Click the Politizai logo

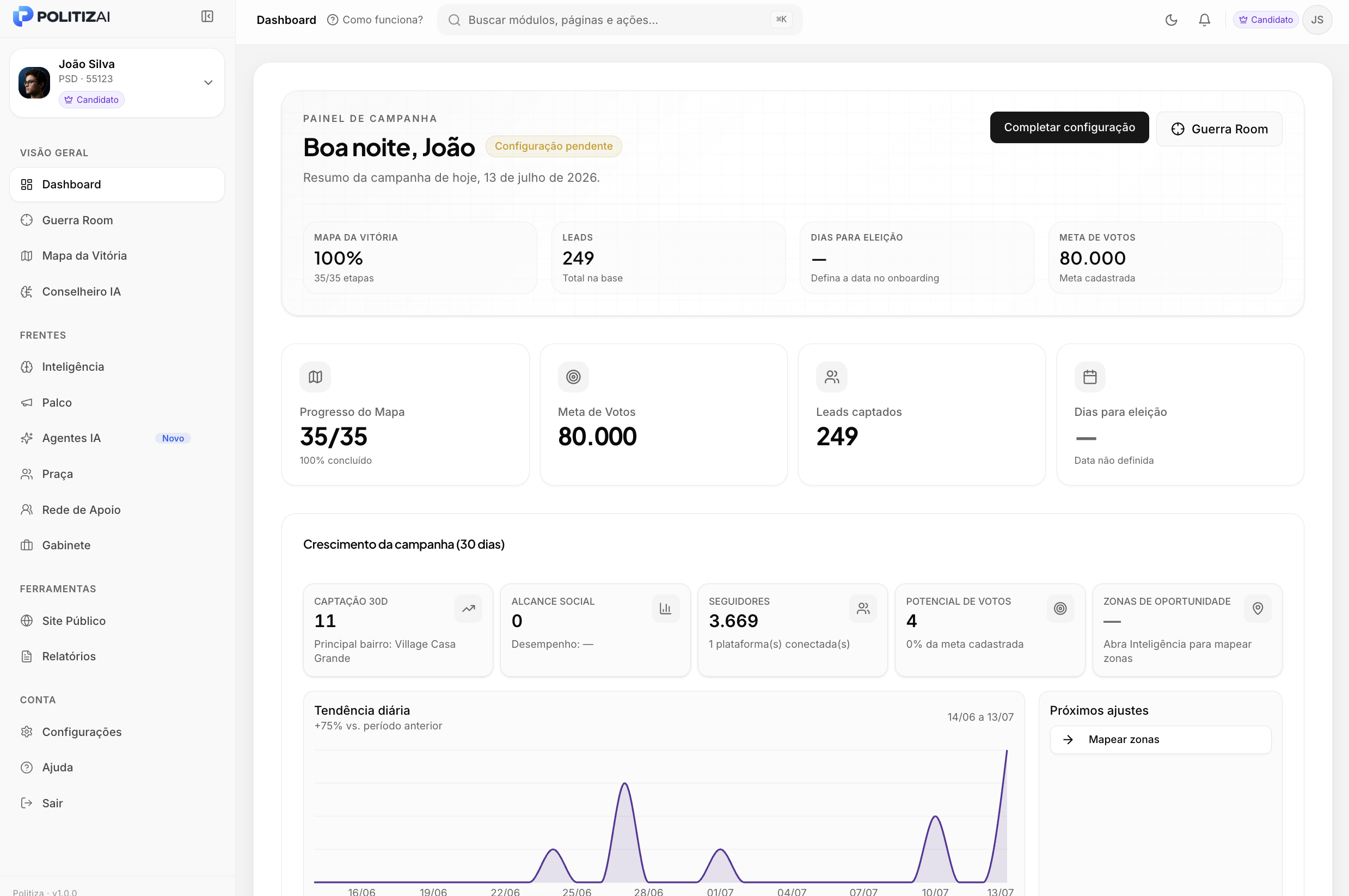coord(62,16)
